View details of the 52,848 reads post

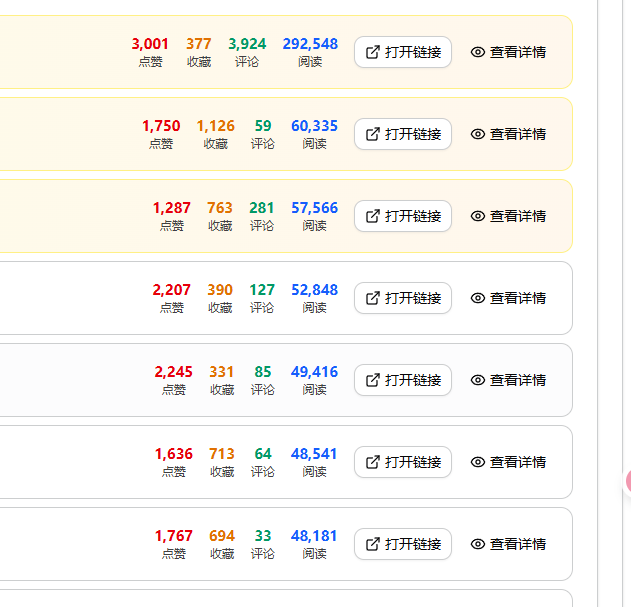coord(508,298)
